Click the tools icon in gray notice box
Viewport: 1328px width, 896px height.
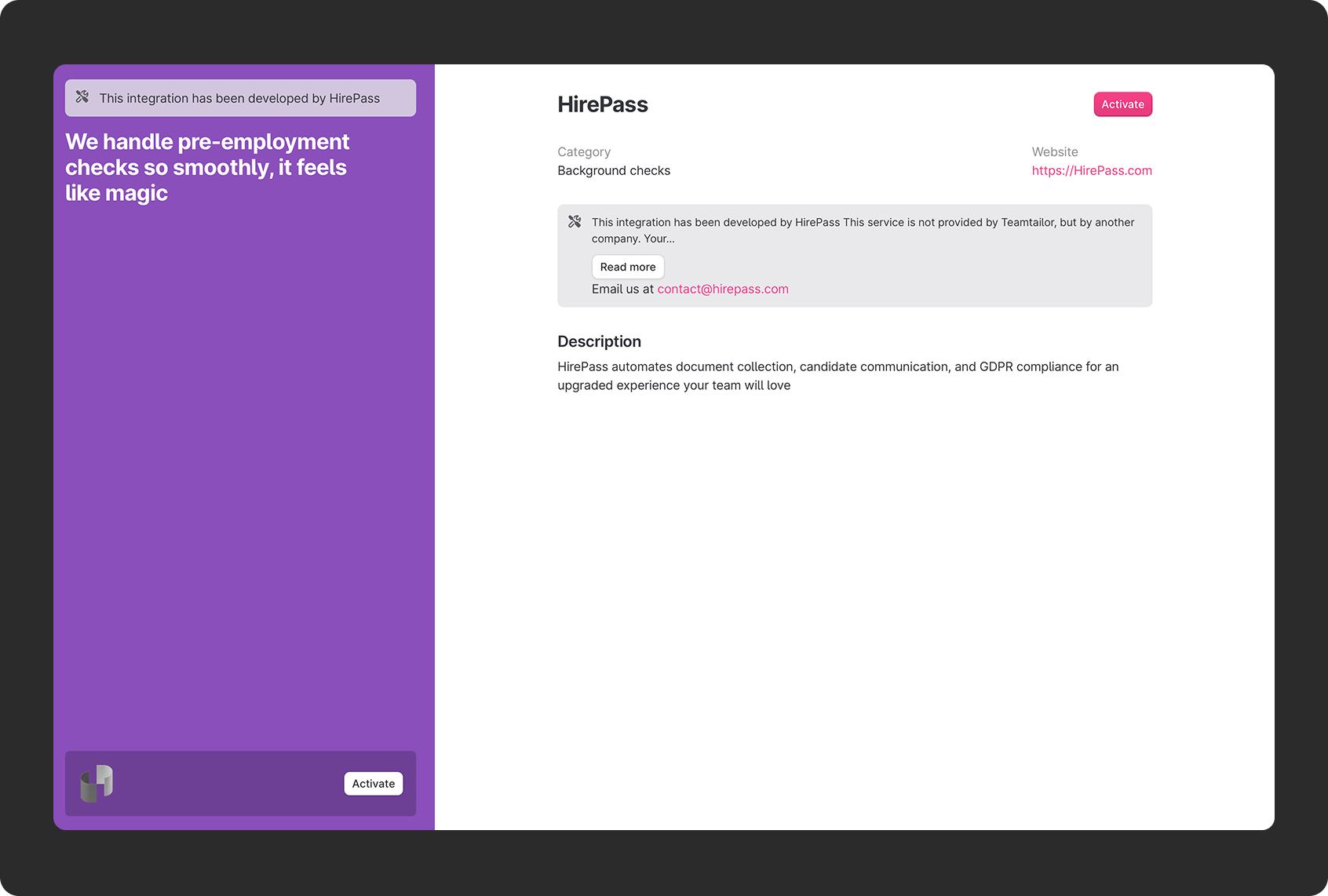(x=575, y=222)
